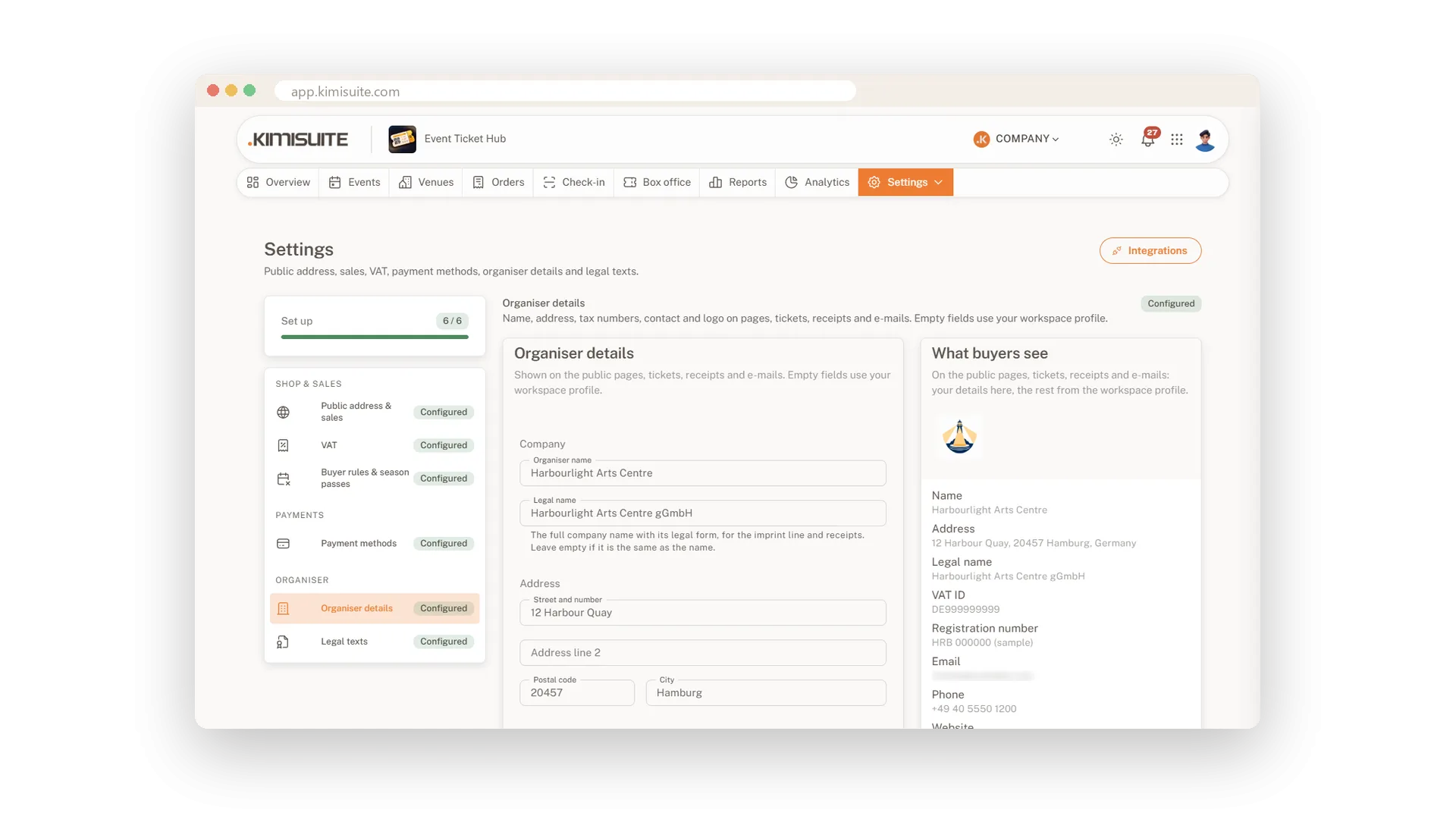Open the Analytics tab
The height and width of the screenshot is (819, 1456).
817,183
